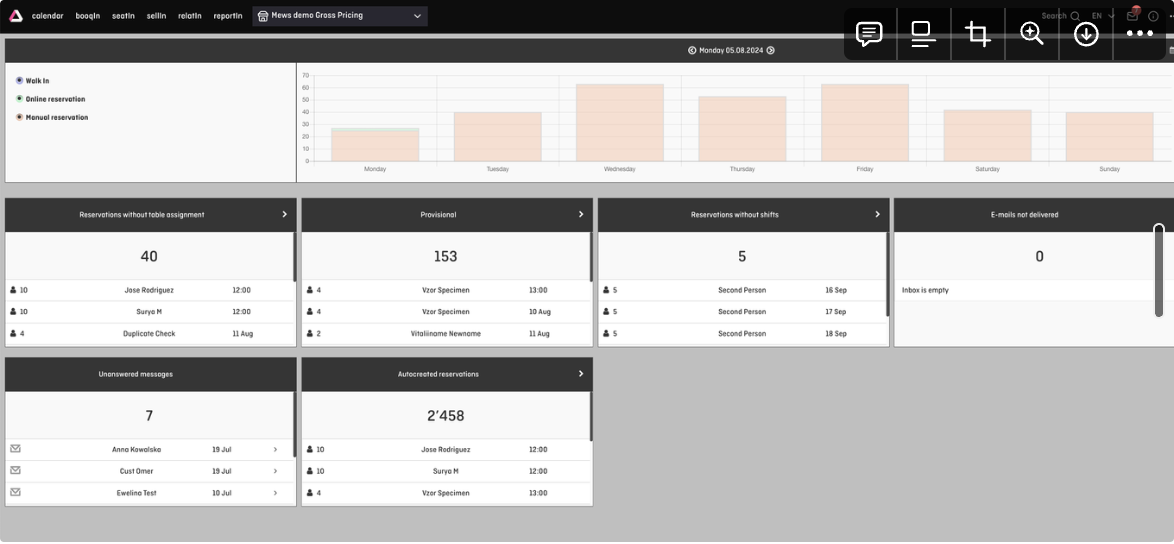
Task: Go to previous day arrow beside Monday 05.08.2024
Action: pos(692,50)
